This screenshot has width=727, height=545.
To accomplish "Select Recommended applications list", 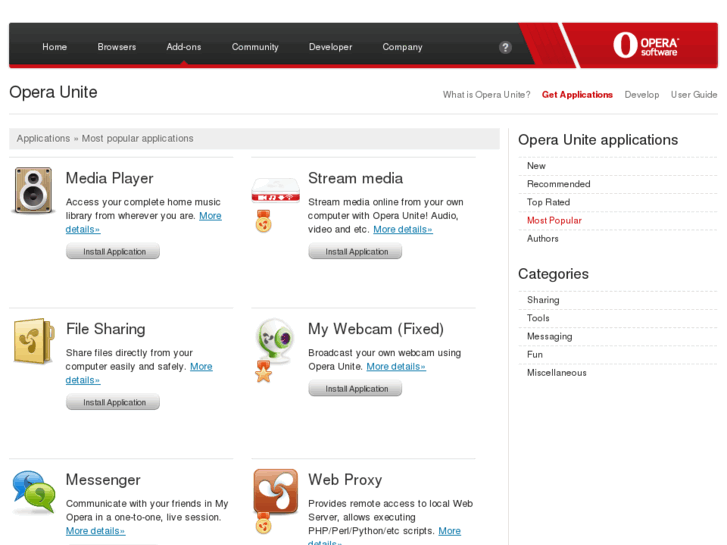I will (559, 184).
